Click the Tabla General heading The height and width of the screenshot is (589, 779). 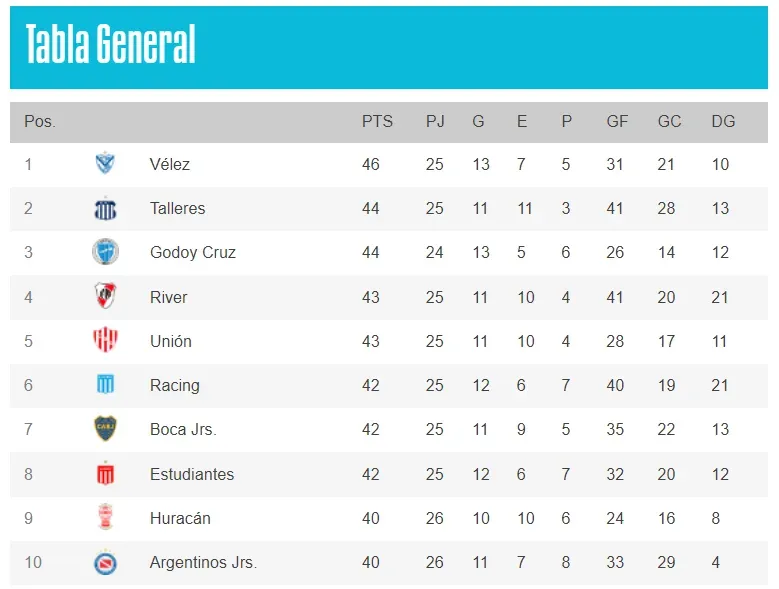[111, 45]
